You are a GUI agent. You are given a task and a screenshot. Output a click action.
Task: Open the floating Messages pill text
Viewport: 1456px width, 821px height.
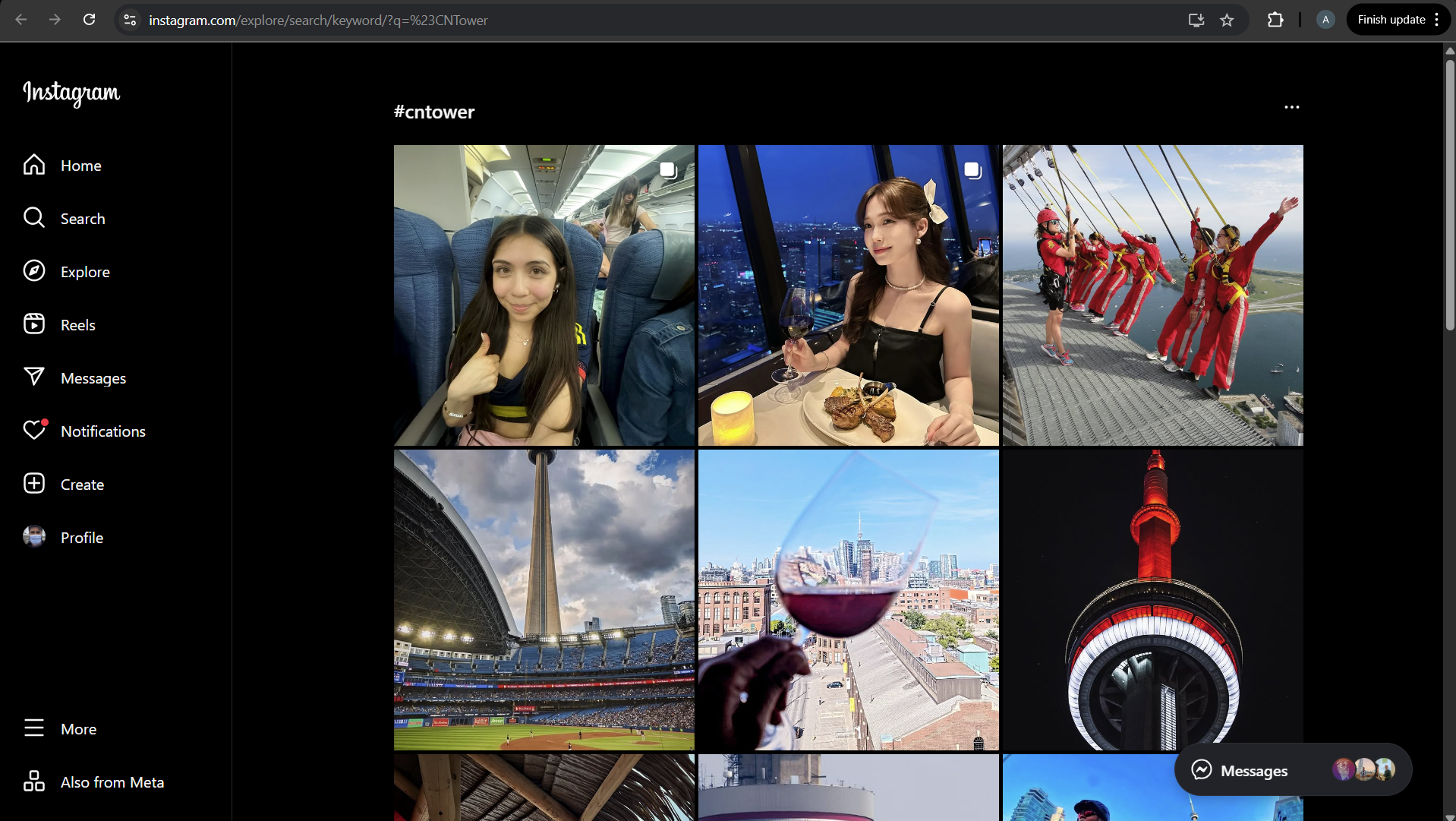(1254, 771)
